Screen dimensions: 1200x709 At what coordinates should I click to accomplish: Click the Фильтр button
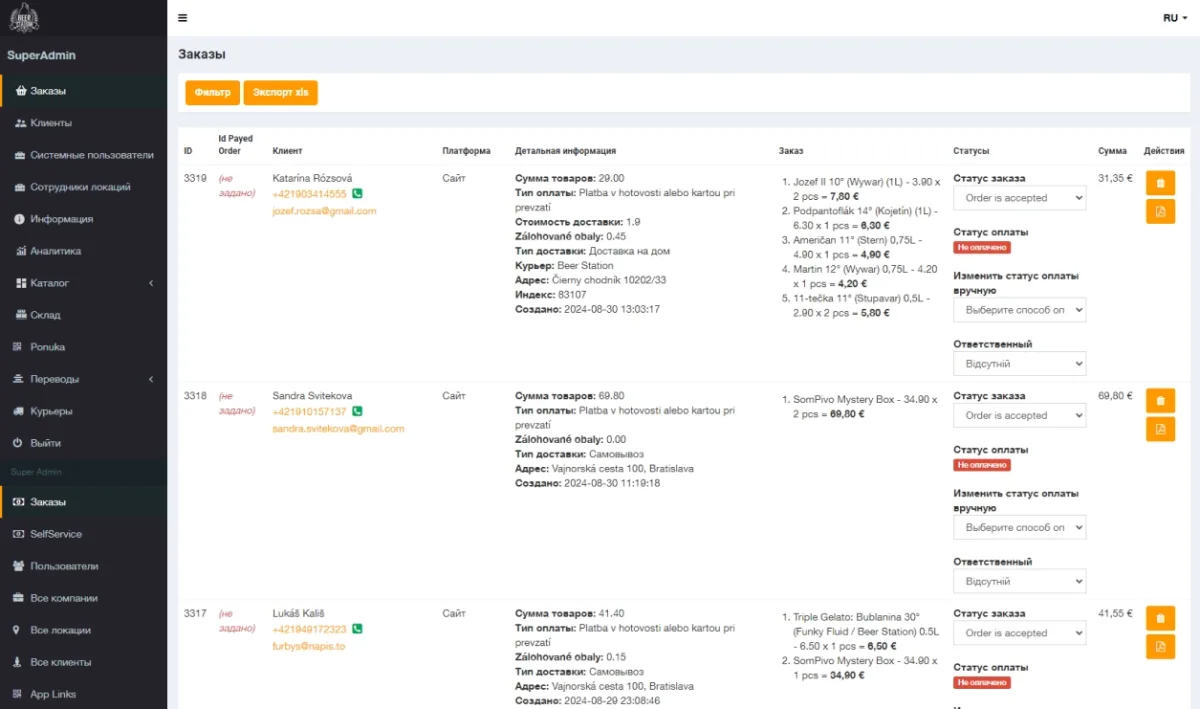212,92
